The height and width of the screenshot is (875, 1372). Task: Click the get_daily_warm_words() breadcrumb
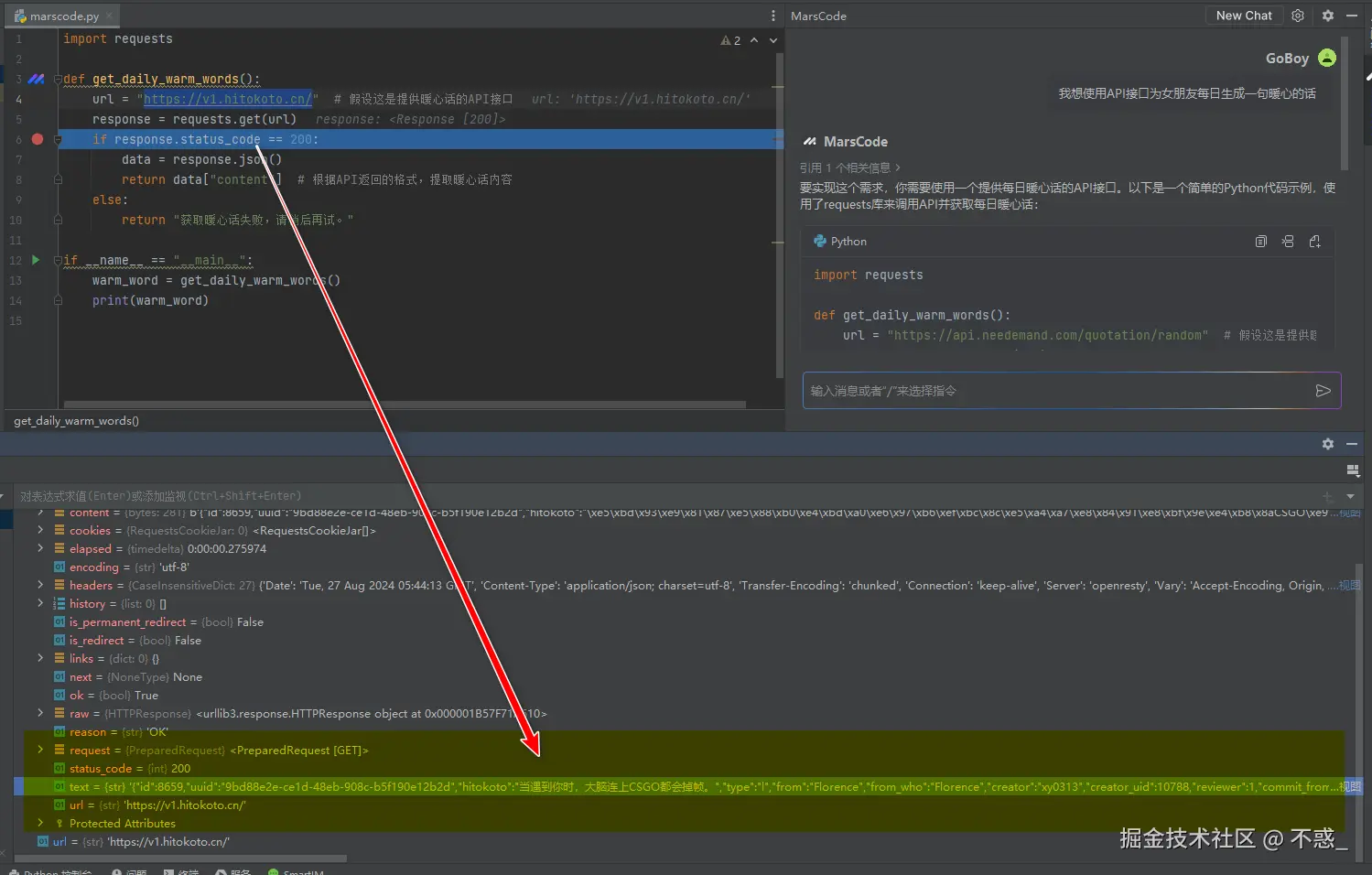76,421
